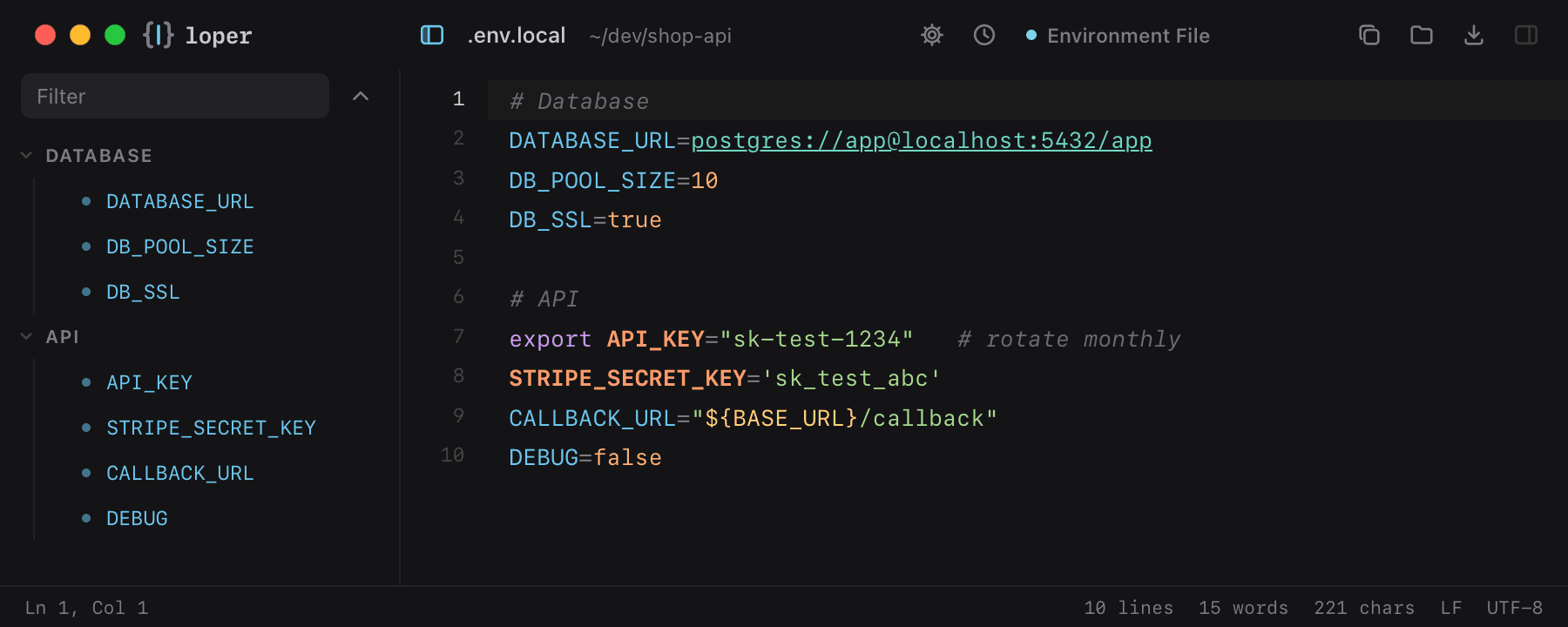Click line number 7 in the gutter
1568x627 pixels.
click(458, 336)
